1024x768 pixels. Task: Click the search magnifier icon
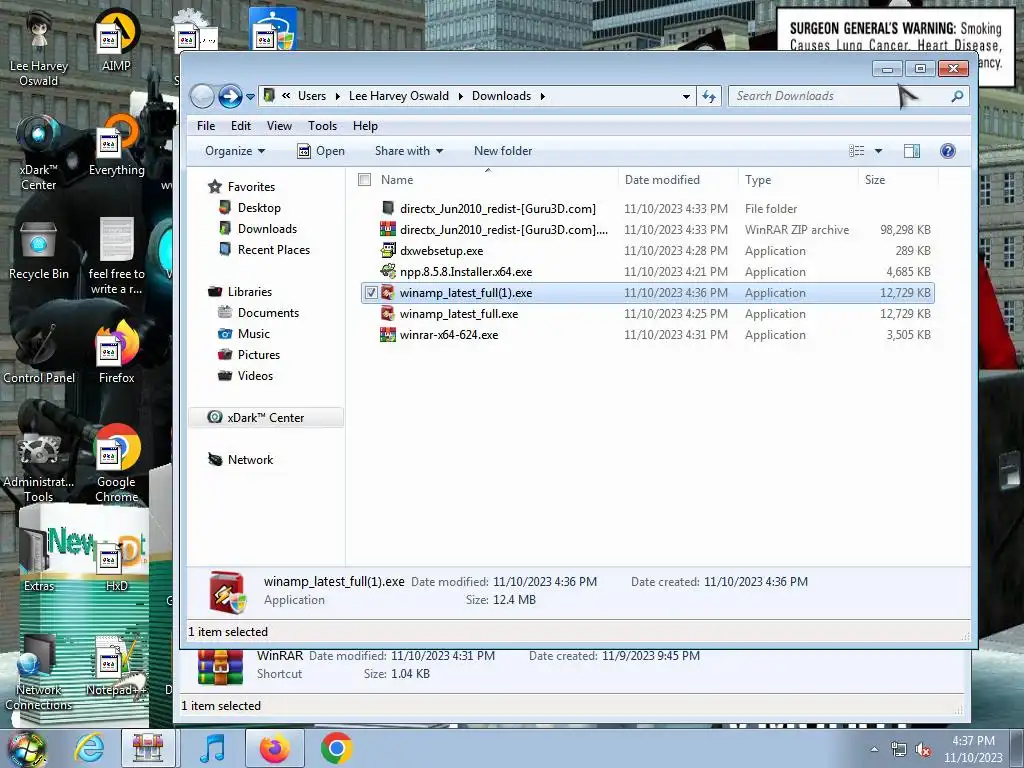(957, 96)
